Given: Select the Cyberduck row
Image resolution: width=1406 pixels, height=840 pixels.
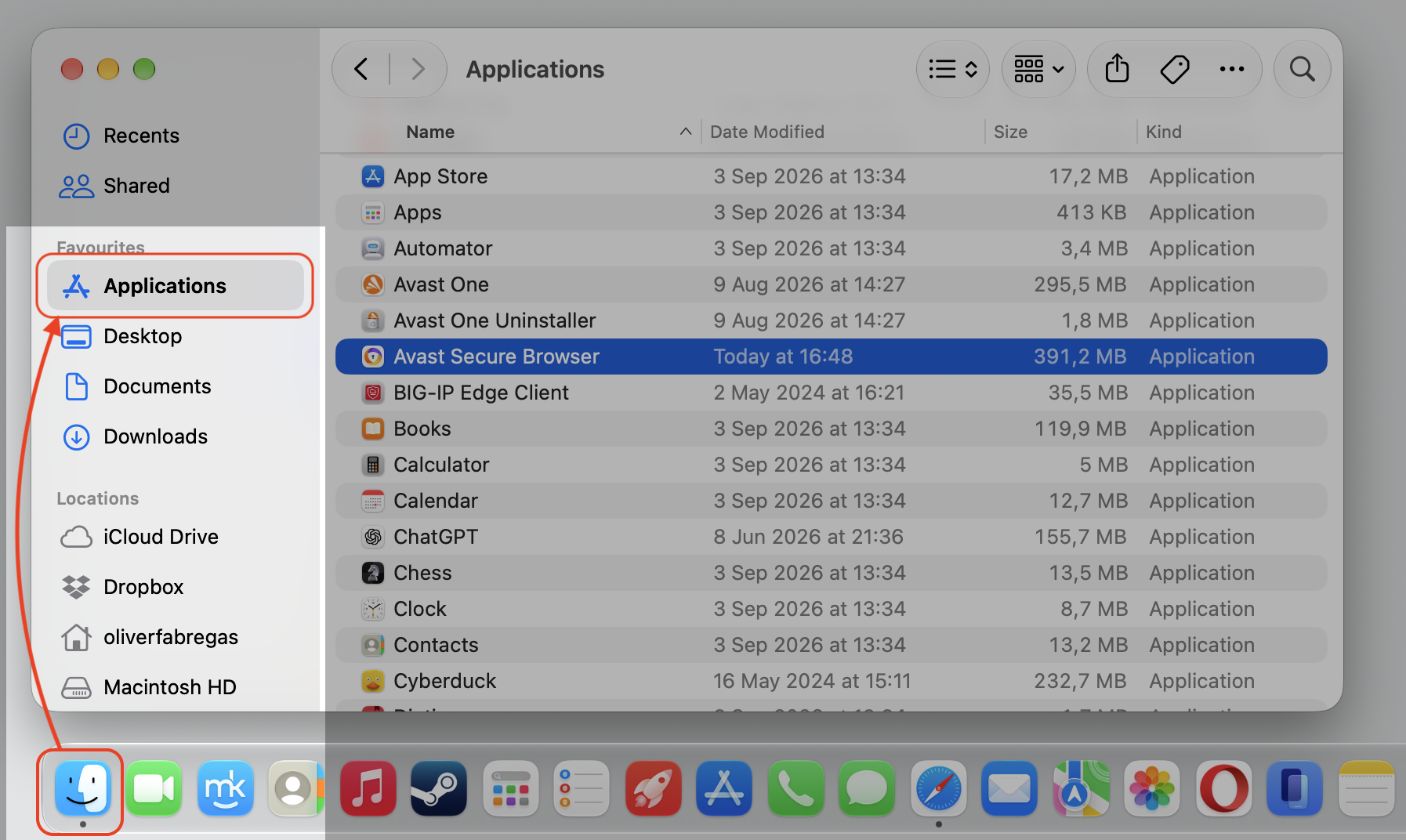Looking at the screenshot, I should [832, 681].
